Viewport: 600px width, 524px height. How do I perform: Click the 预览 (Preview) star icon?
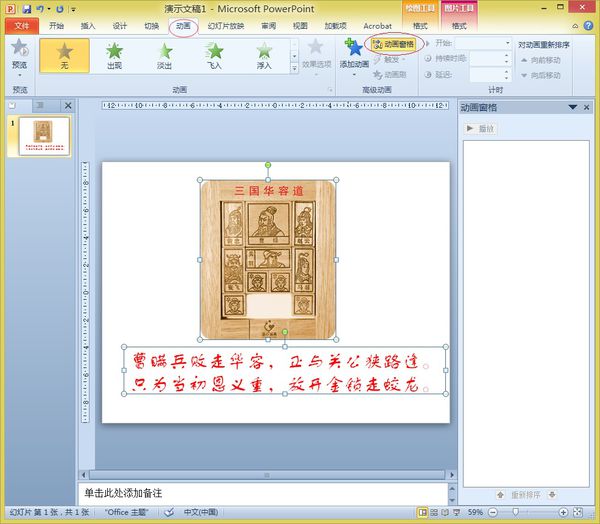coord(19,47)
